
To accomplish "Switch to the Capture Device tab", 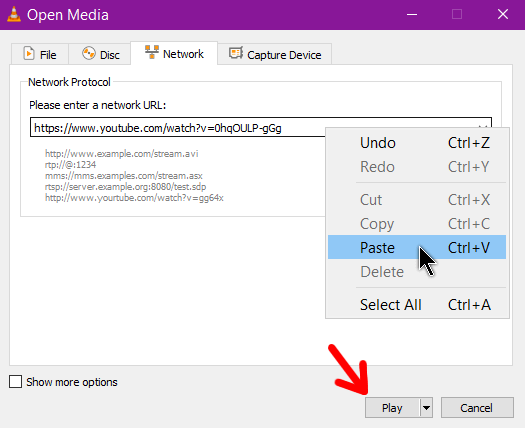I will click(275, 54).
